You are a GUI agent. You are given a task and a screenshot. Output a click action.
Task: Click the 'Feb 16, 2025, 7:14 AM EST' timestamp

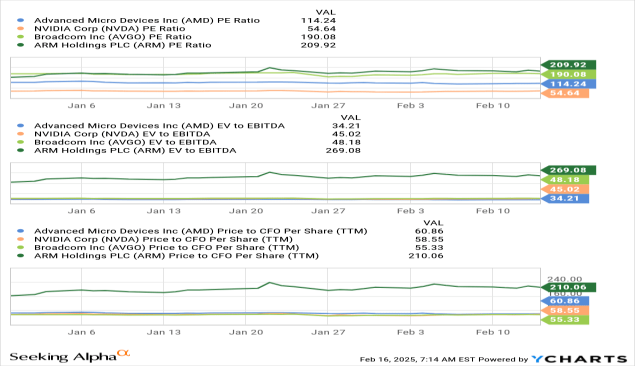pos(417,360)
